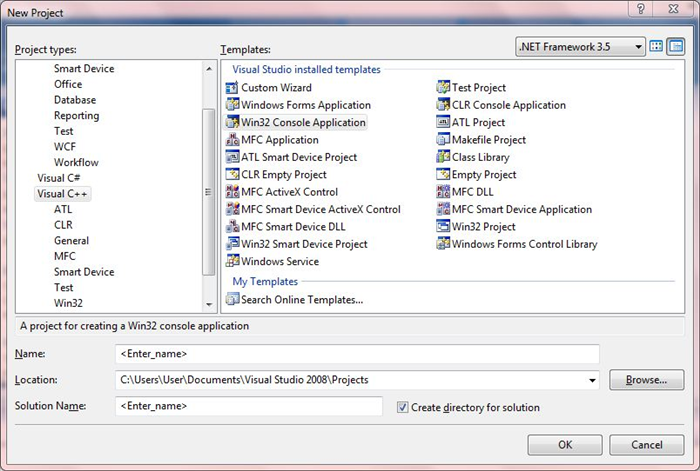Pick MFC Smart Device ActiveX Control icon
This screenshot has width=700, height=471.
click(x=232, y=209)
